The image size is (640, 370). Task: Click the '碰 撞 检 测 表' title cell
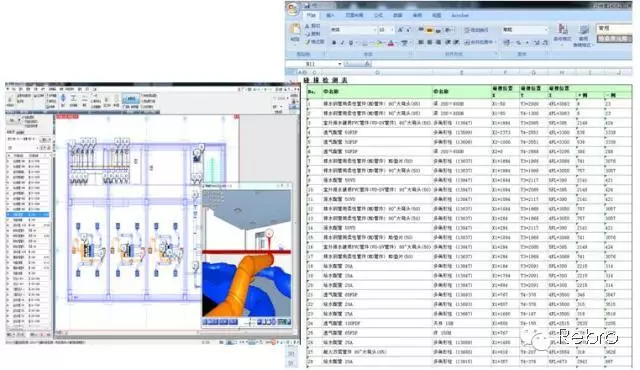325,80
